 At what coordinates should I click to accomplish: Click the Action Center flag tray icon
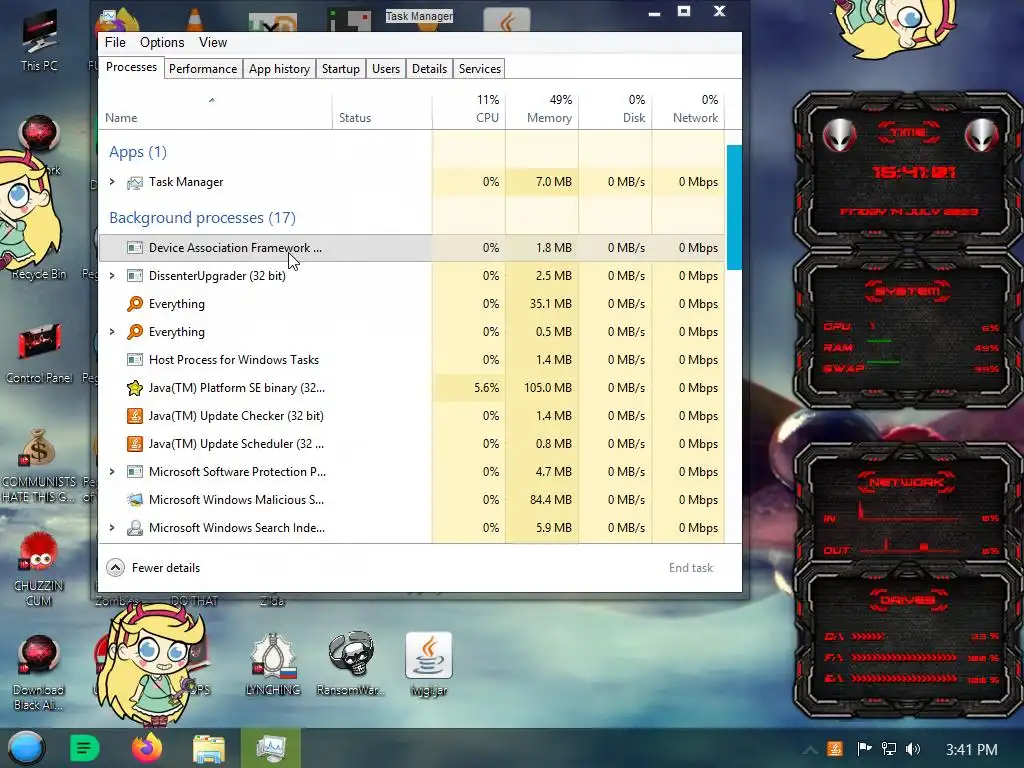point(864,749)
